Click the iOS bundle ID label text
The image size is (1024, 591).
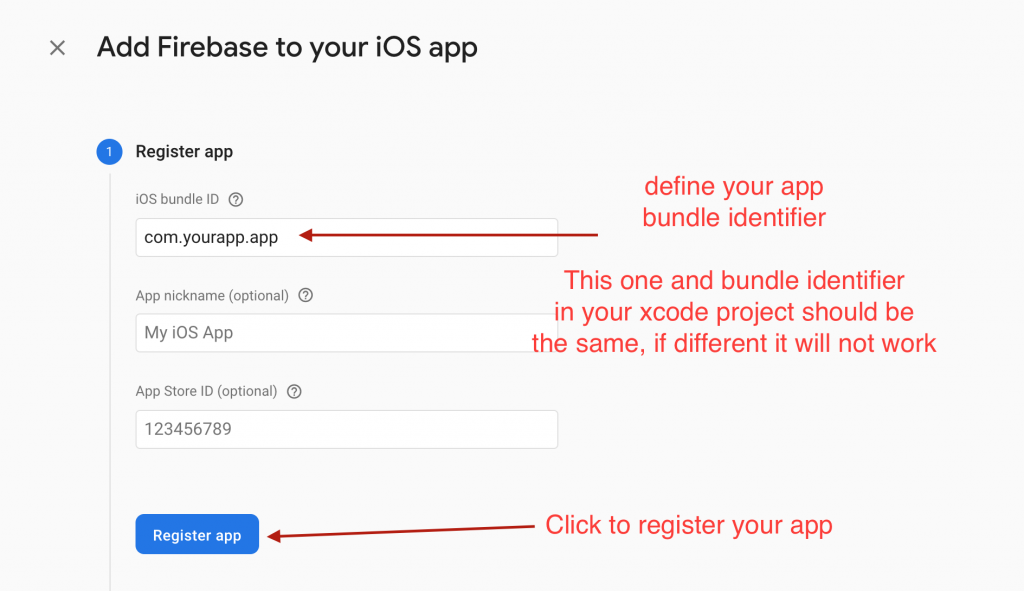(x=177, y=199)
